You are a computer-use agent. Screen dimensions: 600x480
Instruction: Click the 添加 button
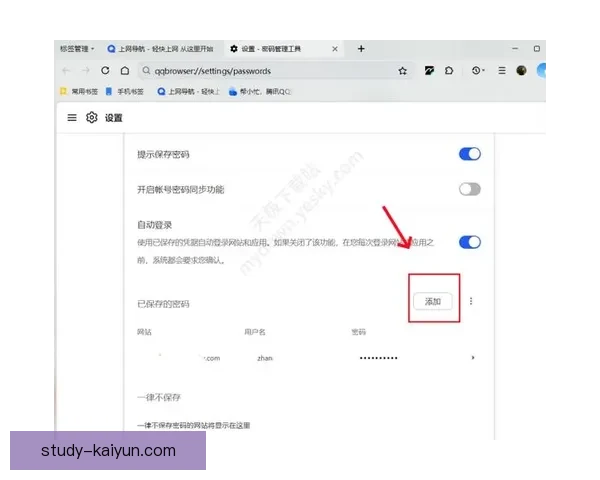click(433, 302)
